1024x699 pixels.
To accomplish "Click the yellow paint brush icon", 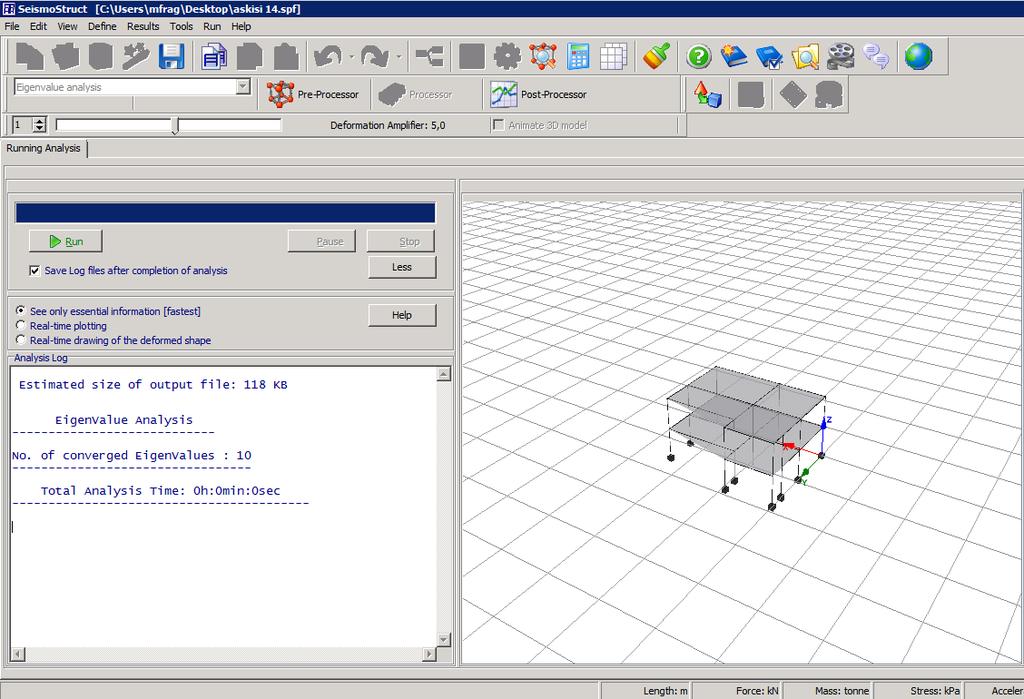I will (x=656, y=56).
